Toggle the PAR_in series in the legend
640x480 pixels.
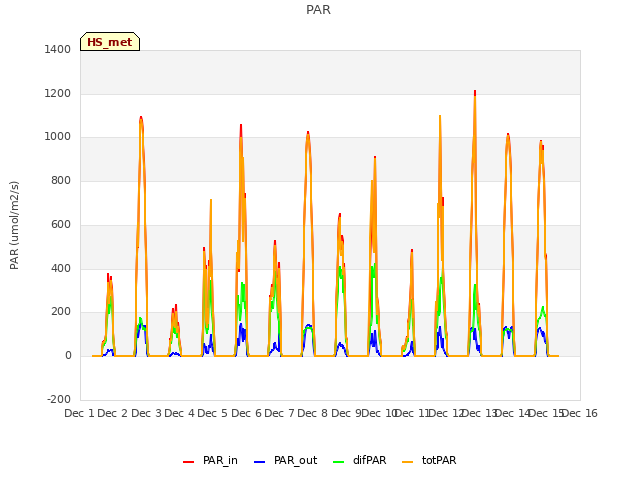click(210, 460)
